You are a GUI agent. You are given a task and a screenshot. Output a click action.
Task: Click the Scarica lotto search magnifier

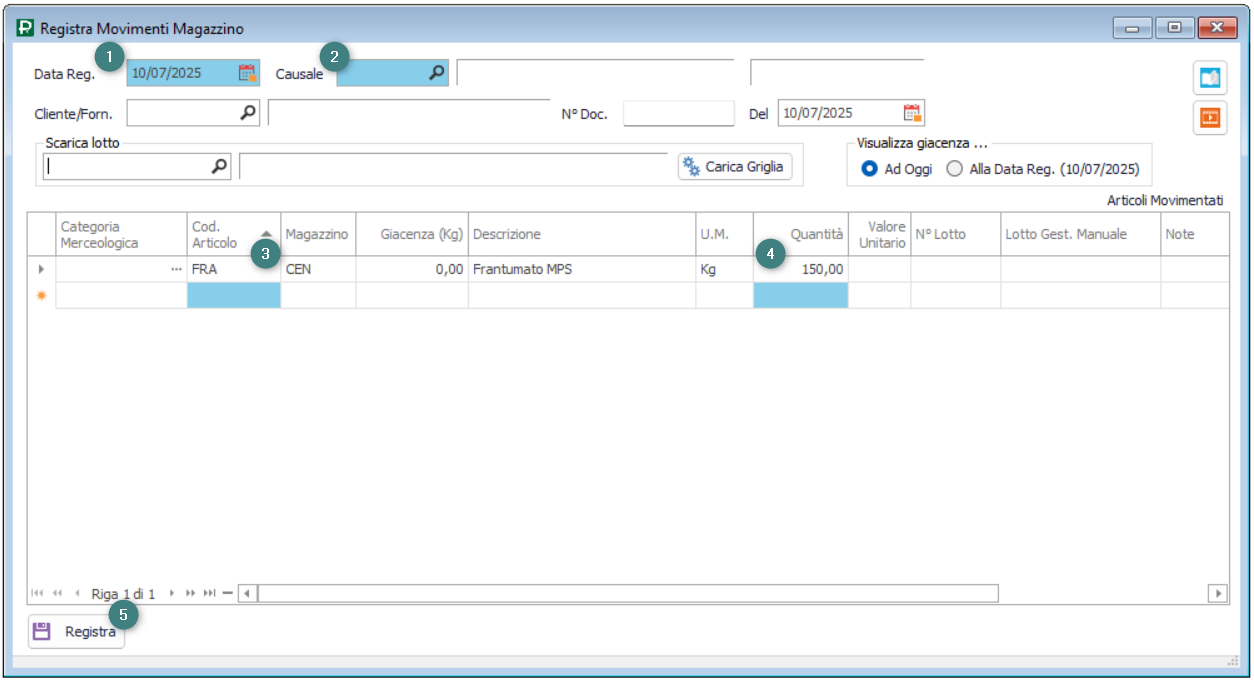tap(219, 167)
